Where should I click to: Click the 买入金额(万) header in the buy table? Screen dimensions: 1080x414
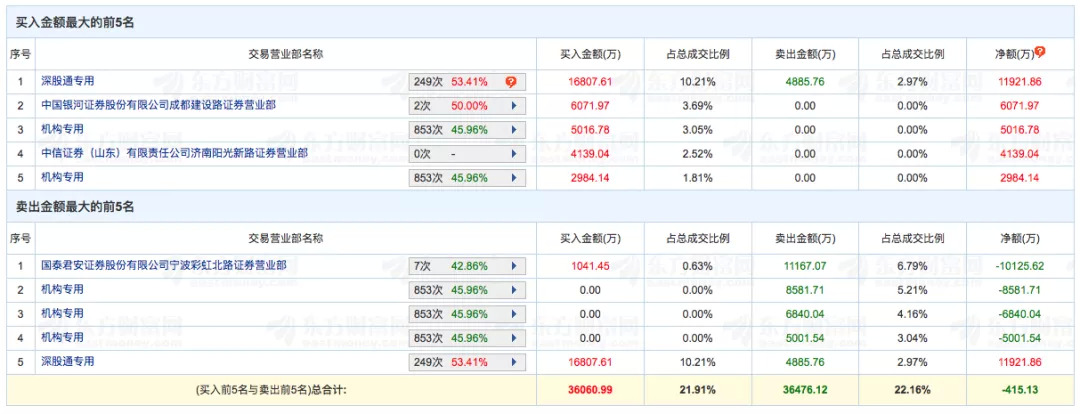point(590,53)
